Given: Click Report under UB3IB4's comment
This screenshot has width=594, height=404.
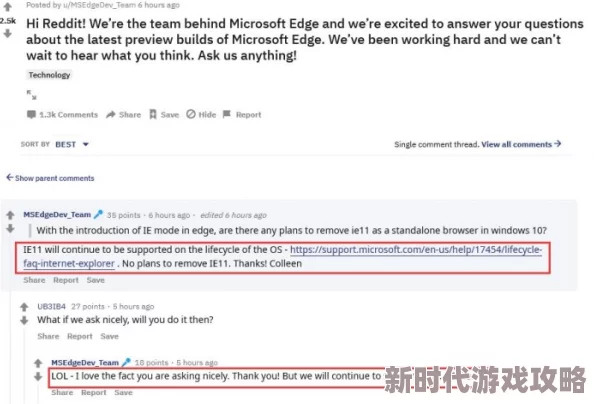Looking at the screenshot, I should tap(80, 336).
